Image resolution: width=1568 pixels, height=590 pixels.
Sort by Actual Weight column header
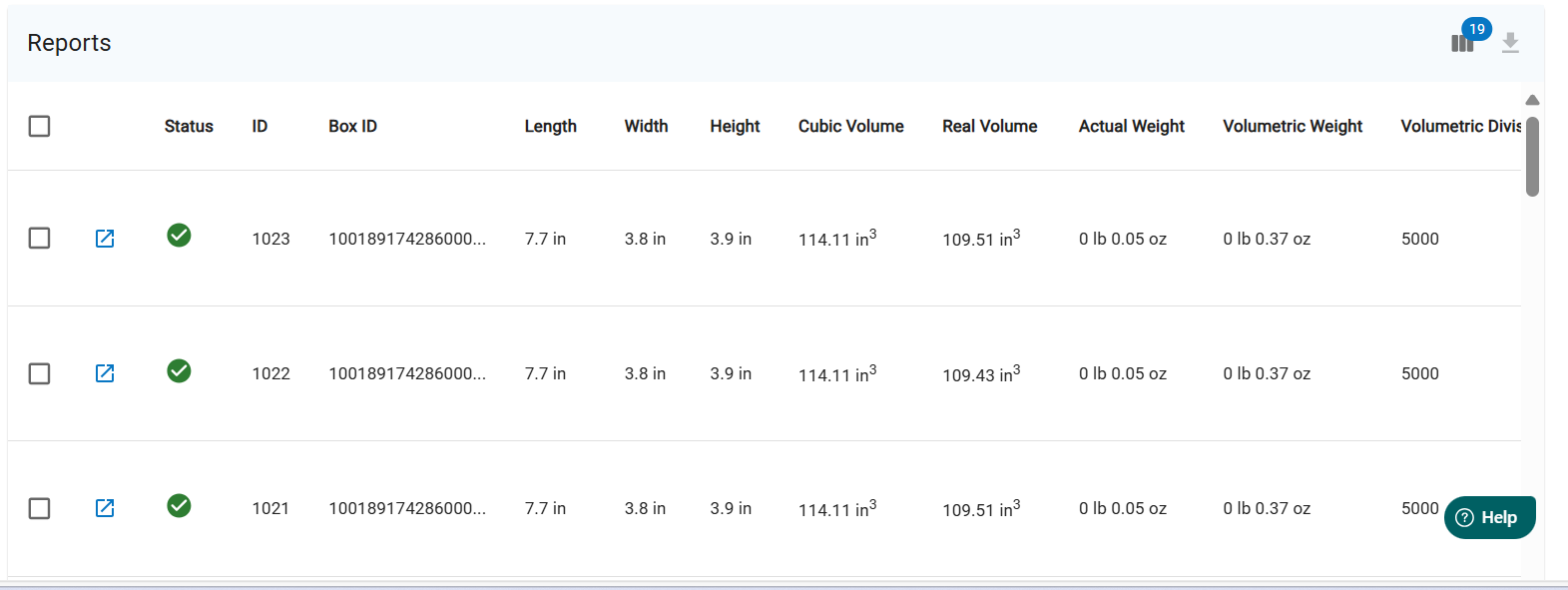(1131, 126)
